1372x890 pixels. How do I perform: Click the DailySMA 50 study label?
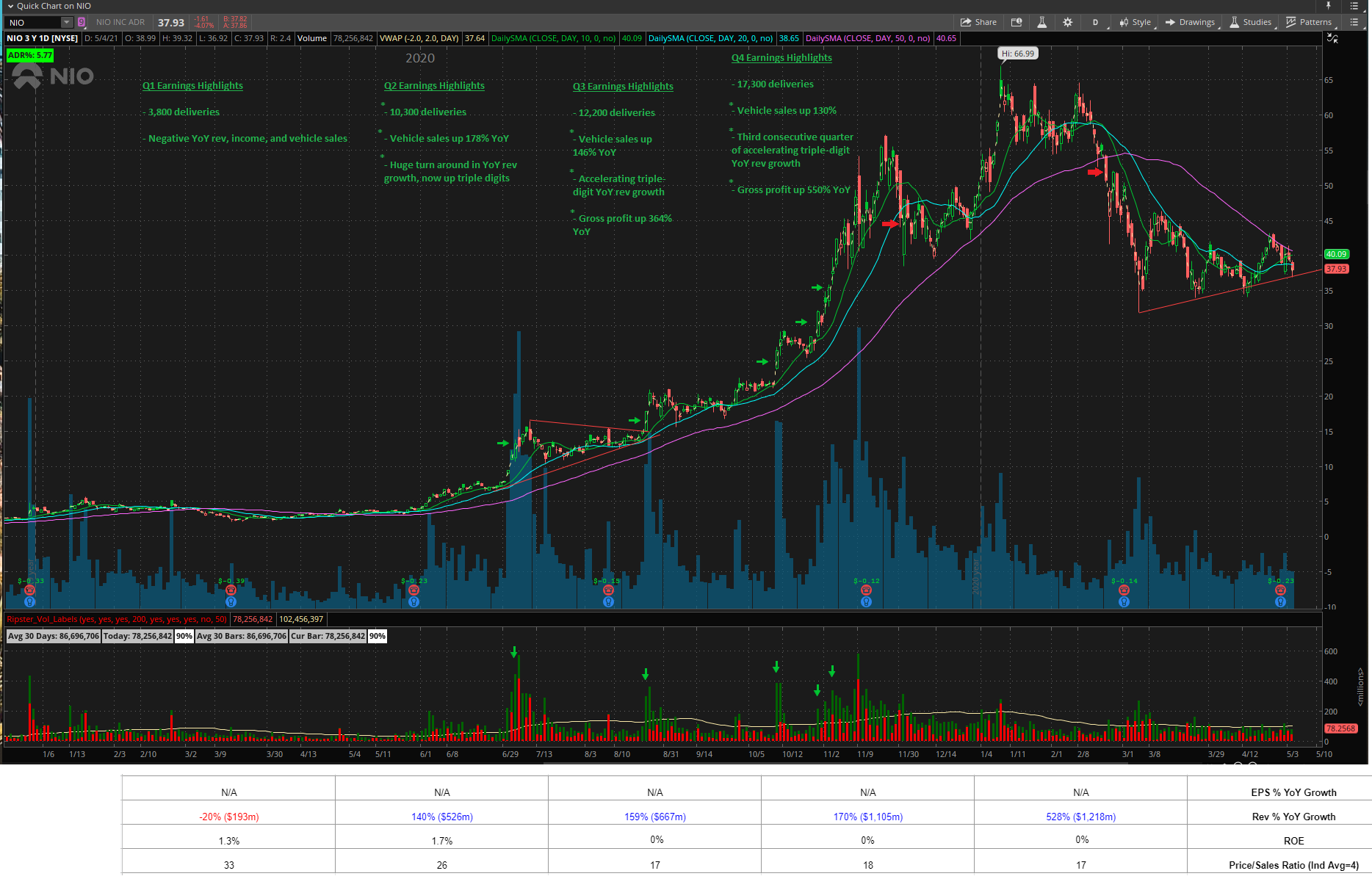pyautogui.click(x=867, y=38)
